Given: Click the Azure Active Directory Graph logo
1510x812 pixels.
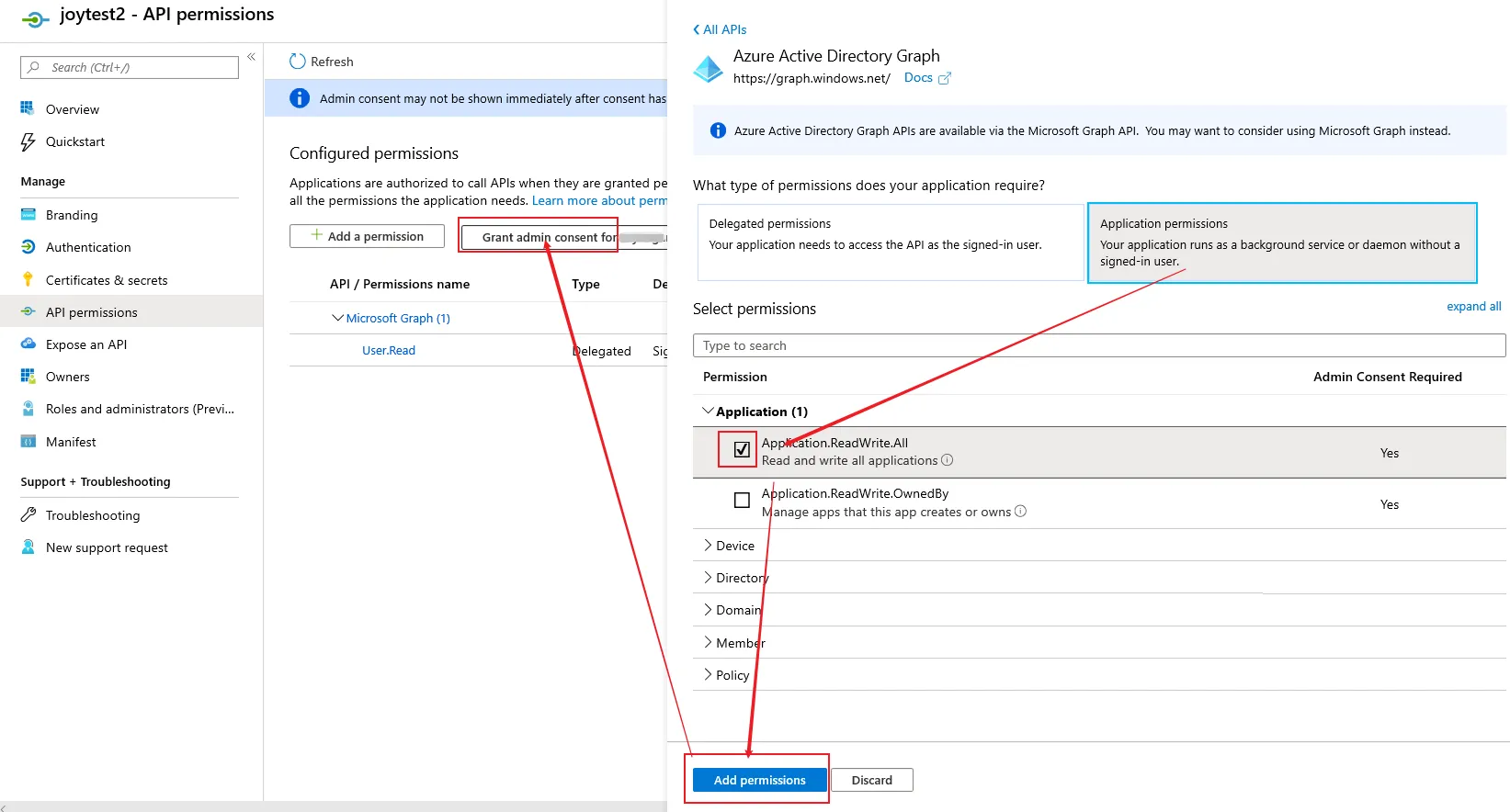Looking at the screenshot, I should (x=708, y=69).
